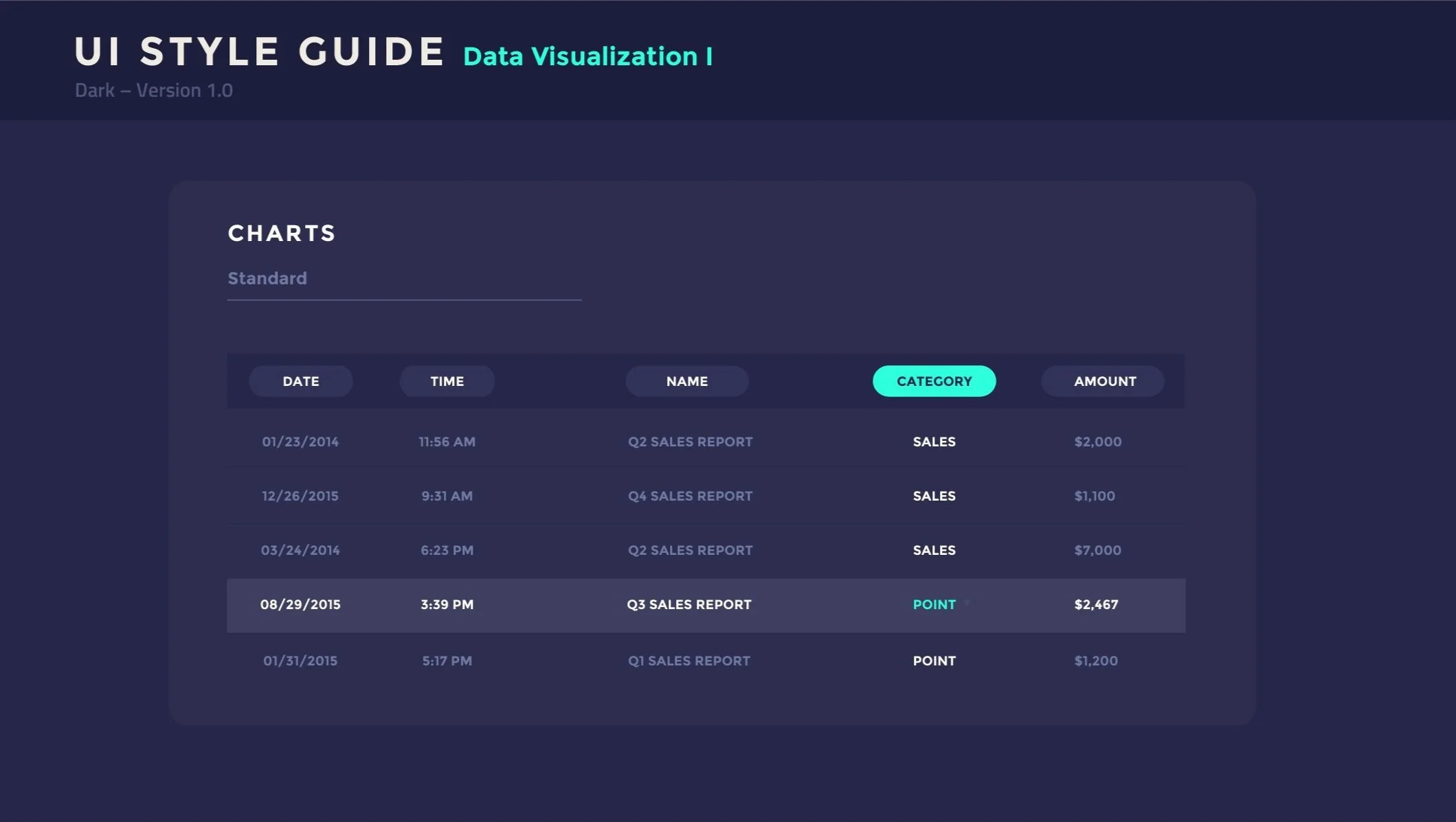The width and height of the screenshot is (1456, 822).
Task: Click the CHARTS section title
Action: click(282, 233)
